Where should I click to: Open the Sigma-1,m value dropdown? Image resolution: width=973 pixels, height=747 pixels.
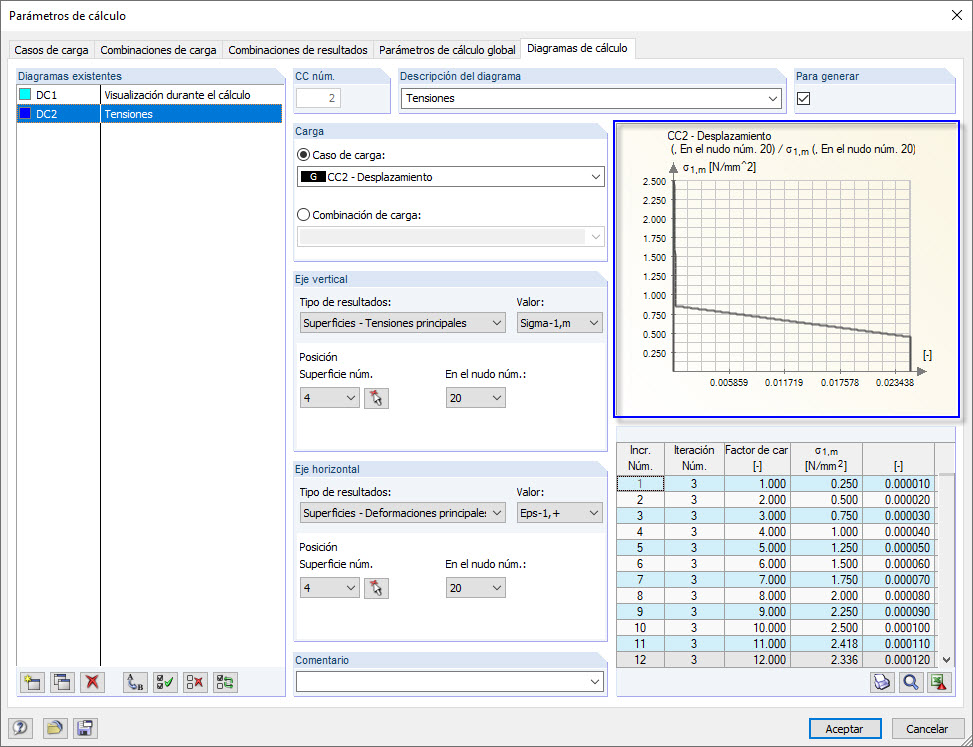point(559,323)
